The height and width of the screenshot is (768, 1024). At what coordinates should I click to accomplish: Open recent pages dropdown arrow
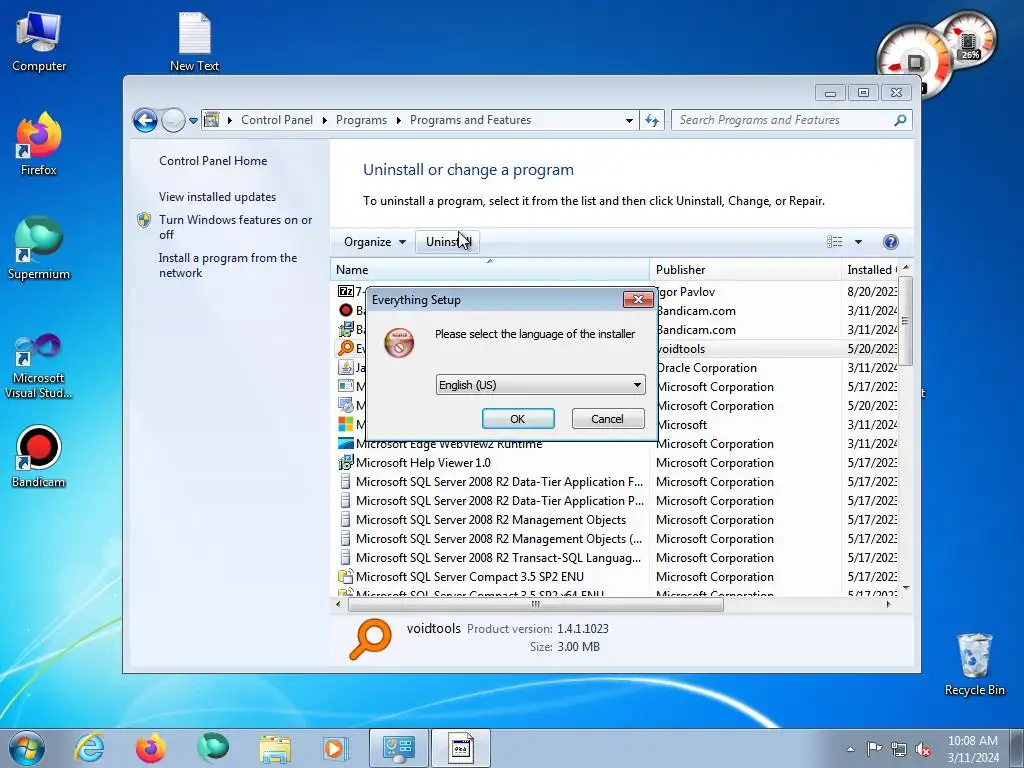pyautogui.click(x=193, y=121)
